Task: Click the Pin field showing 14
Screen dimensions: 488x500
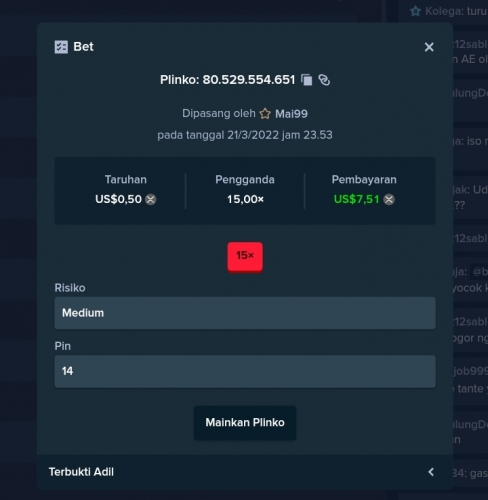Action: point(245,371)
